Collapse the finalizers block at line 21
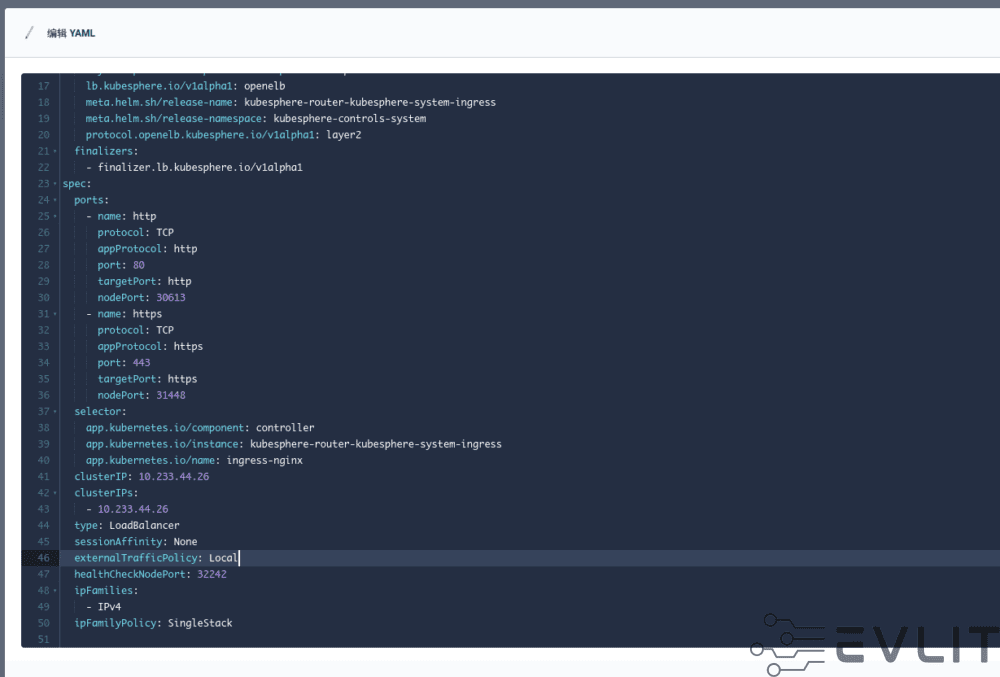 55,151
